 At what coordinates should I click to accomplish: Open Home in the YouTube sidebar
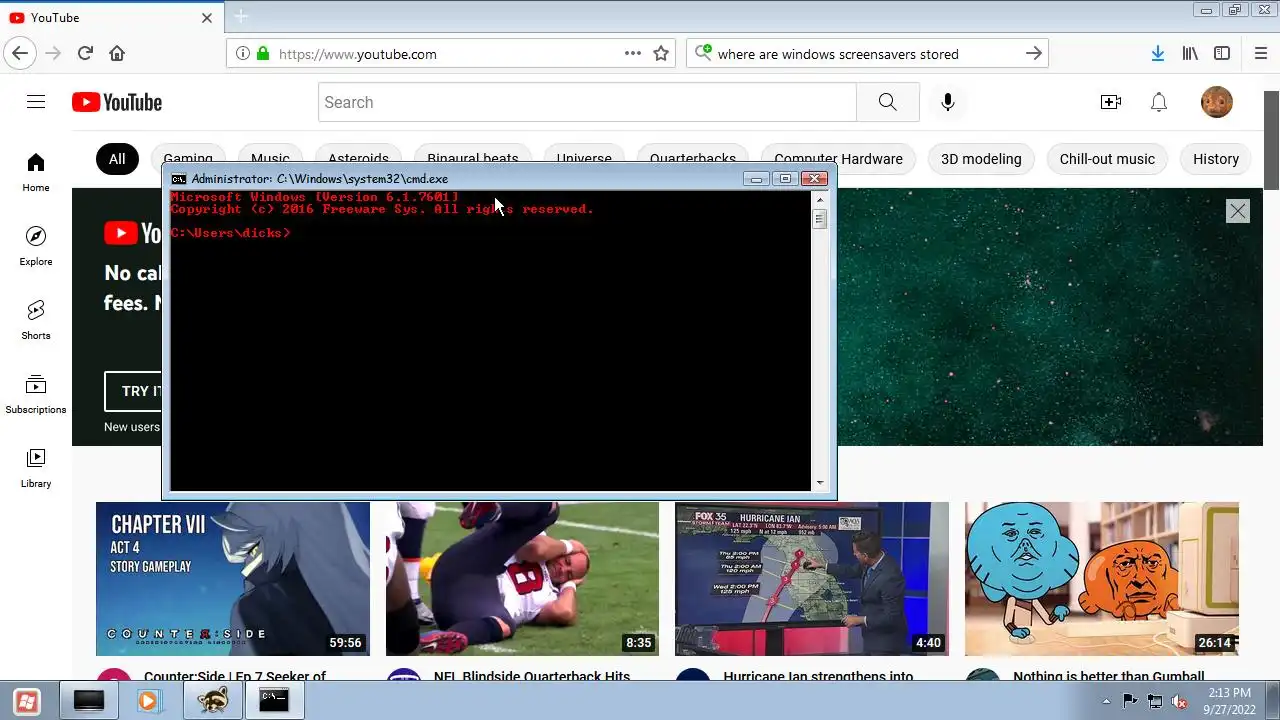36,172
